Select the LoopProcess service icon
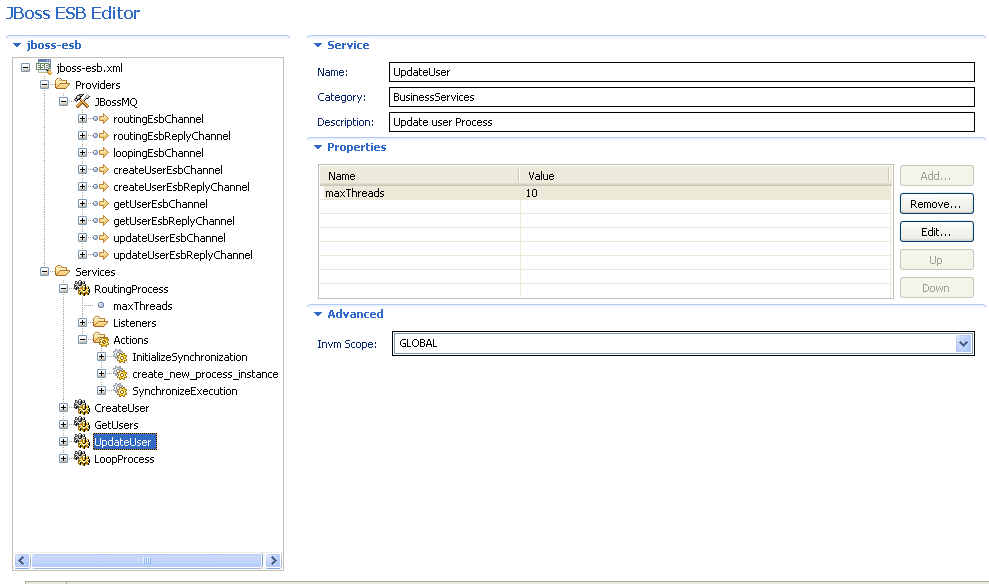This screenshot has height=584, width=989. coord(81,458)
